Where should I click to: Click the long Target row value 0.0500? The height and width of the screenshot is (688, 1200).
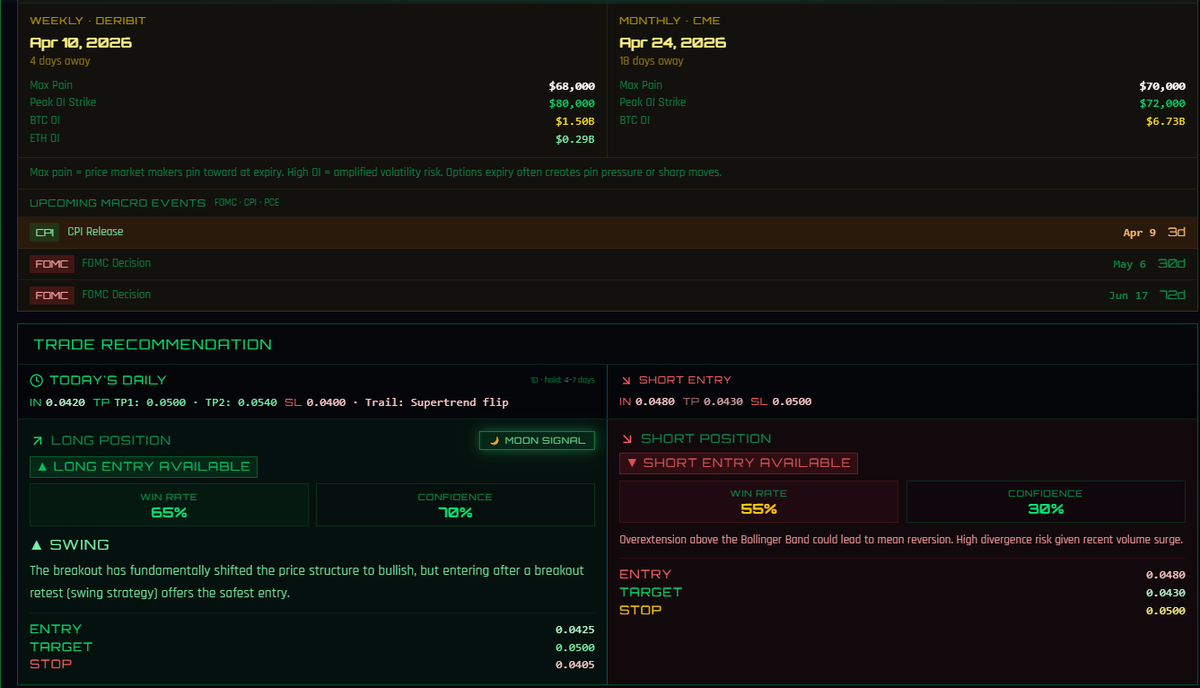click(x=575, y=648)
